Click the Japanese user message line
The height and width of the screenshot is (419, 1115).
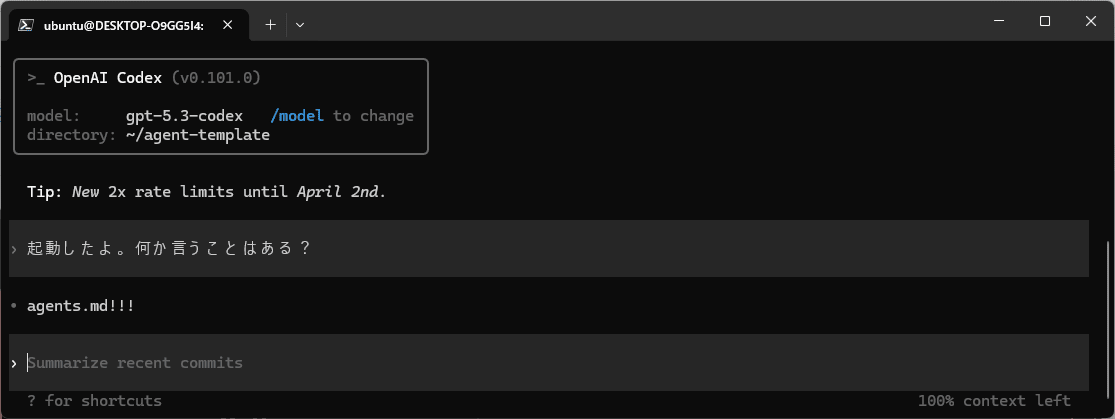click(x=169, y=248)
